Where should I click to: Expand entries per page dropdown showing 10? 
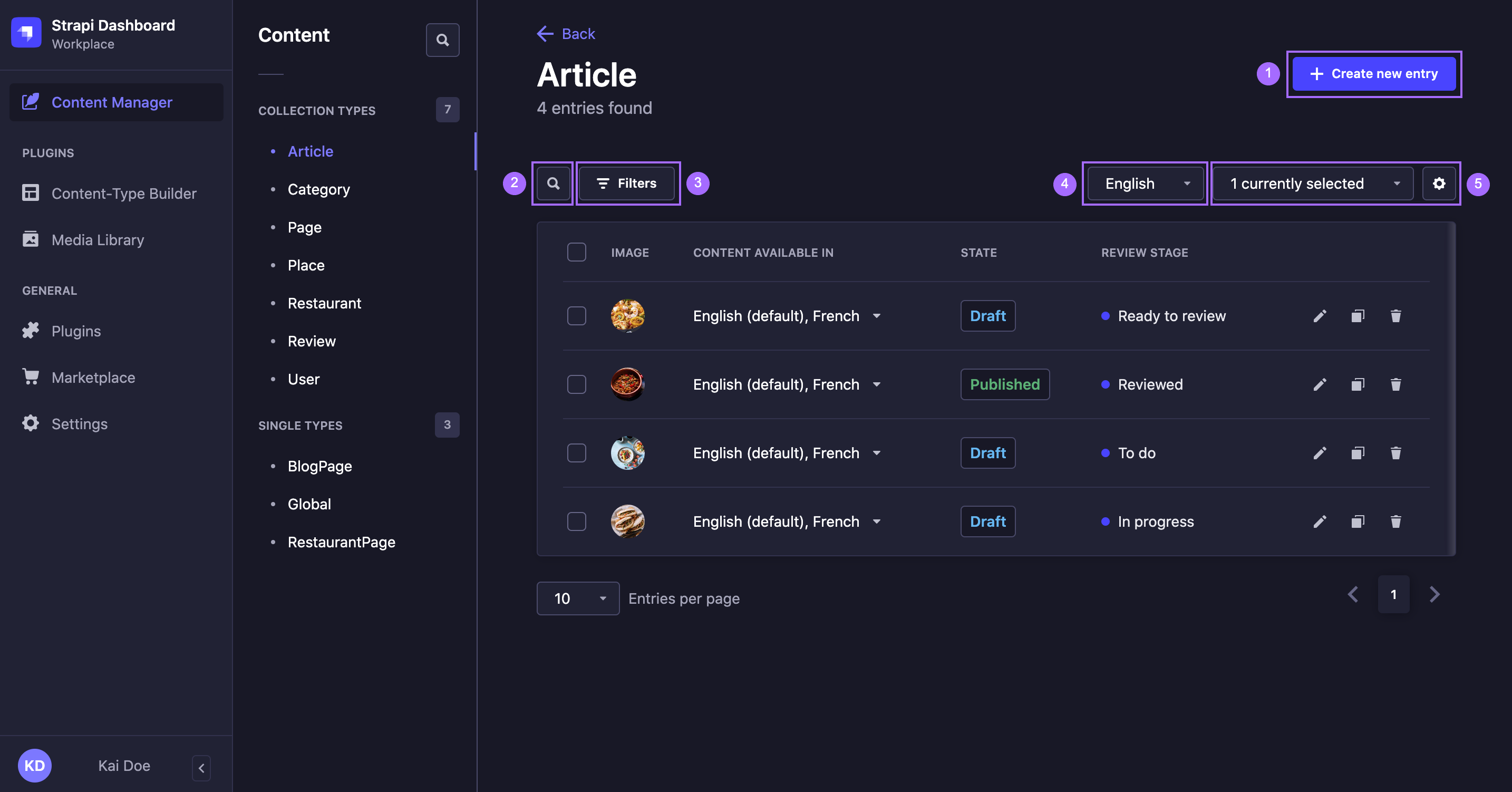point(578,598)
